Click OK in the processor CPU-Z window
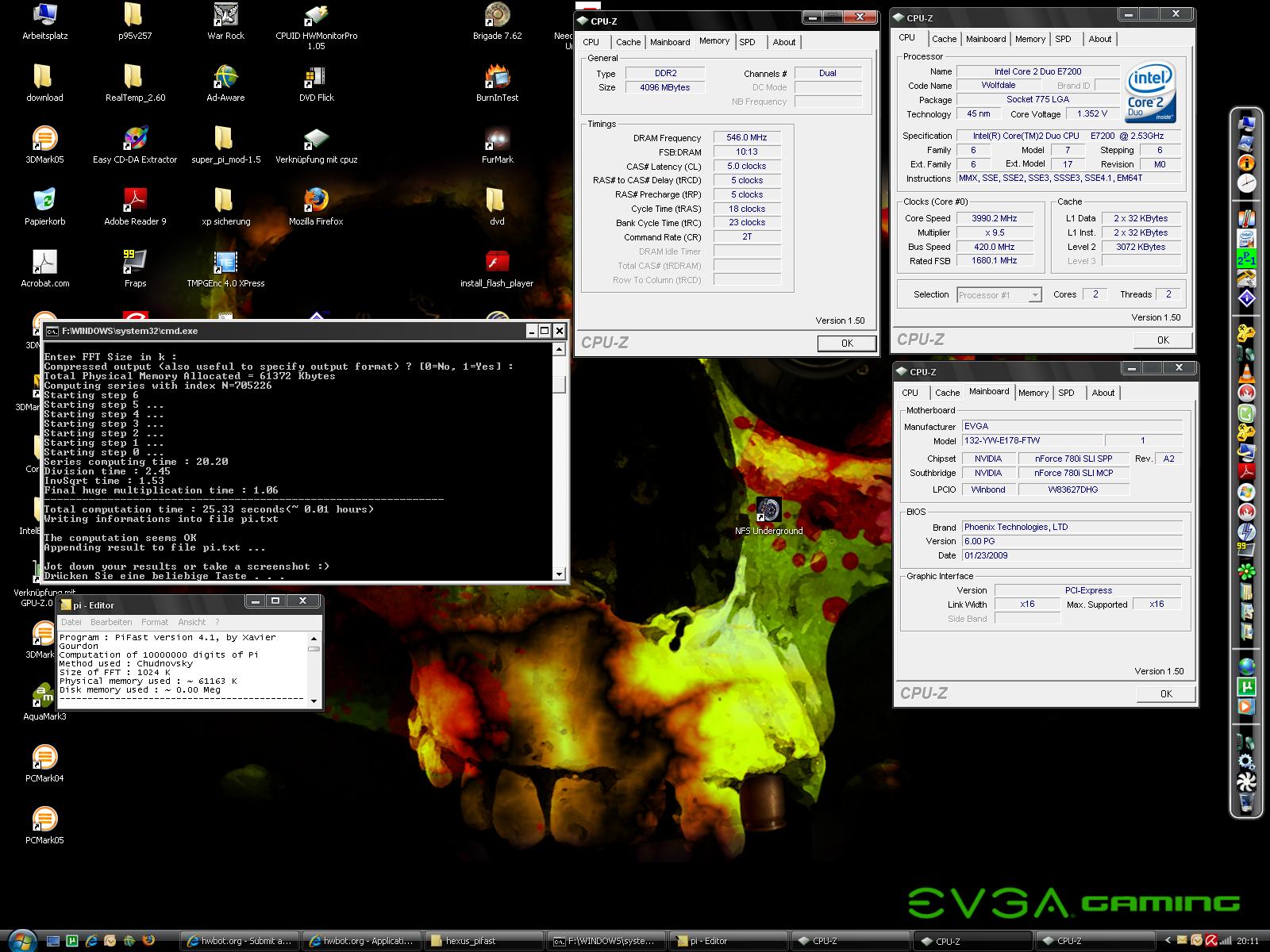 (1163, 340)
